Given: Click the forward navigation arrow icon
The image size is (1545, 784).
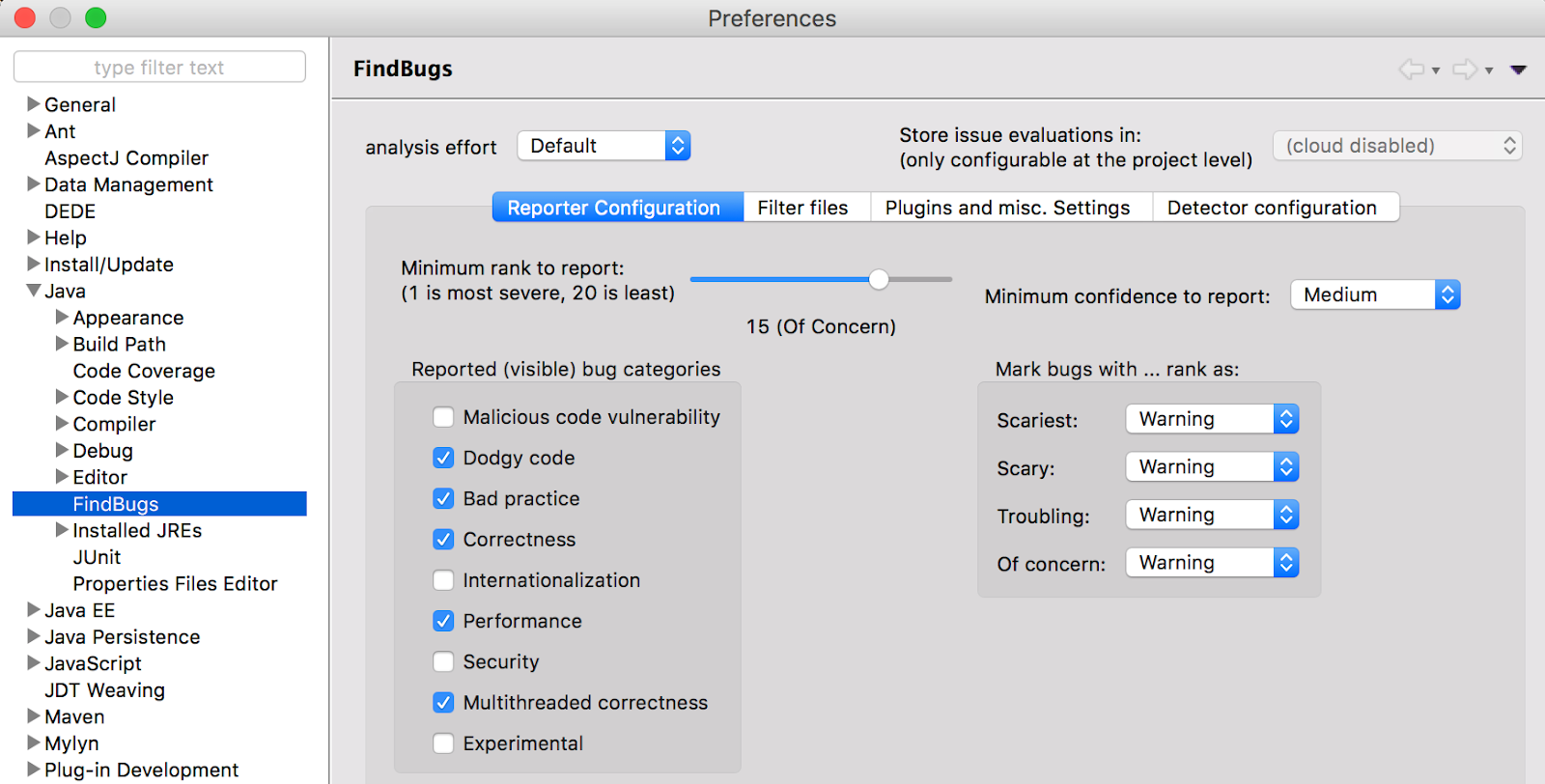Looking at the screenshot, I should coord(1465,69).
